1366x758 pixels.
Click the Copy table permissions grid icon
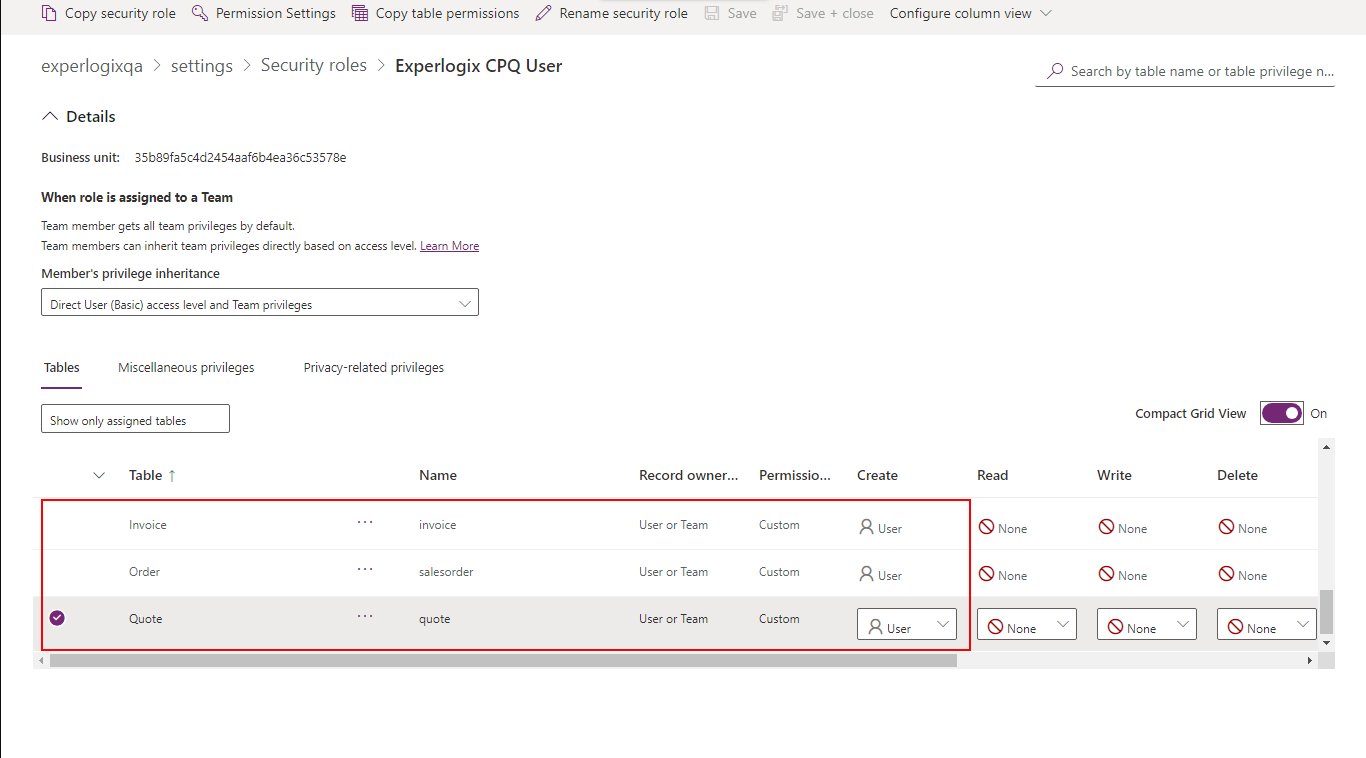point(360,13)
